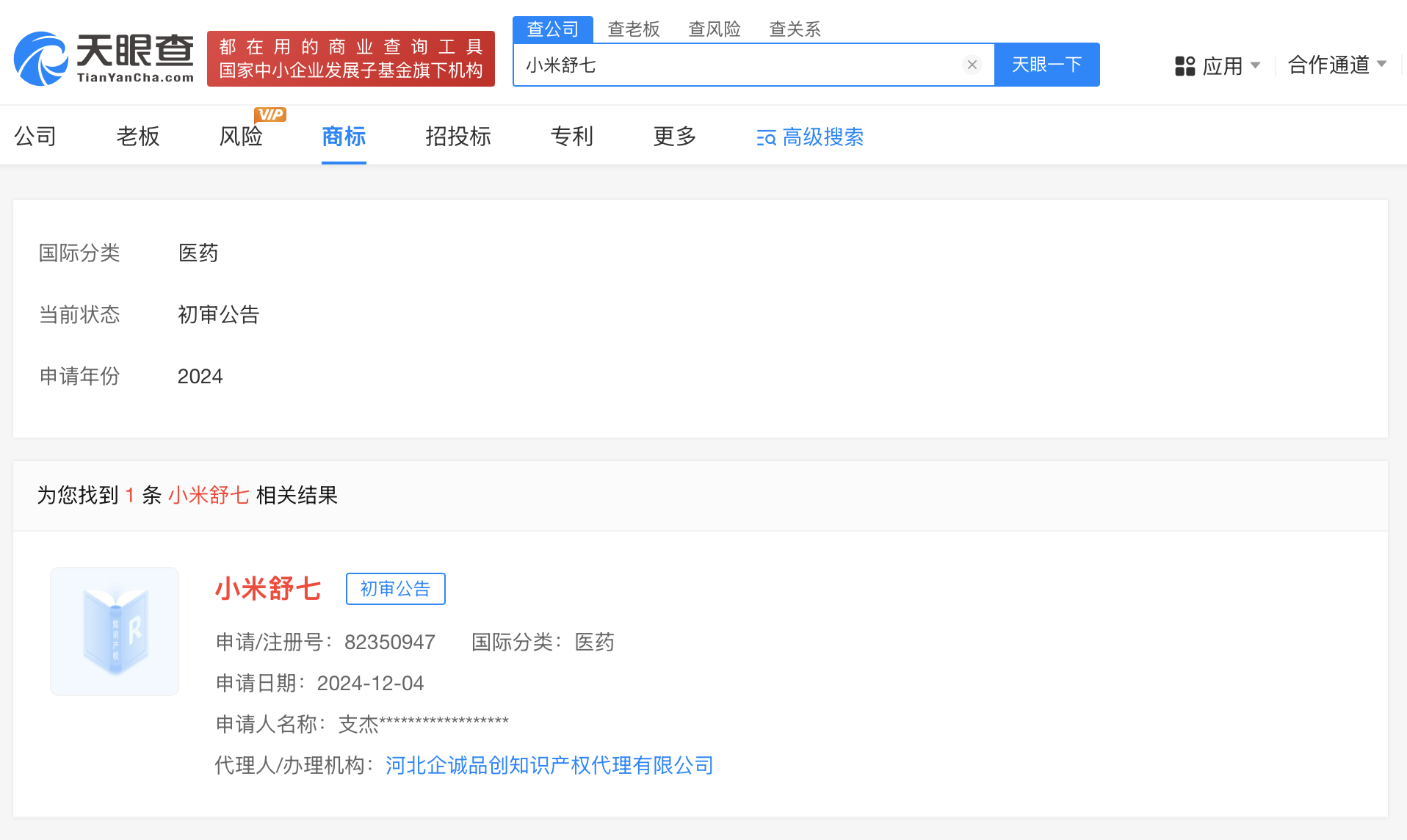Click the VIP badge above 风险
This screenshot has width=1407, height=840.
270,115
